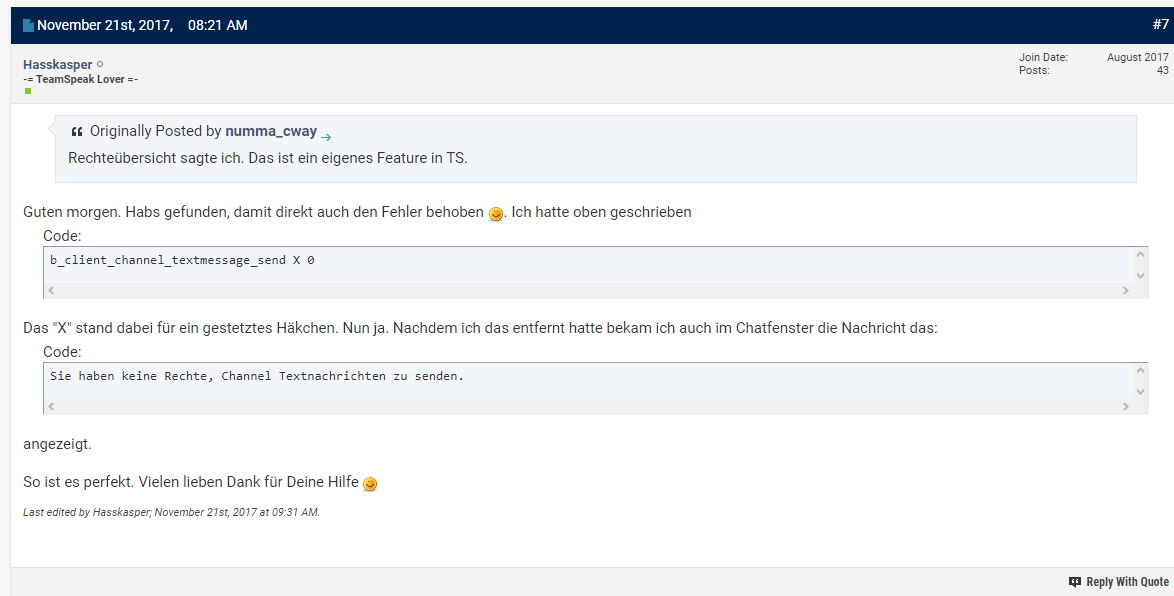Open the Hasskasper user profile link
Viewport: 1174px width, 596px height.
click(x=57, y=64)
